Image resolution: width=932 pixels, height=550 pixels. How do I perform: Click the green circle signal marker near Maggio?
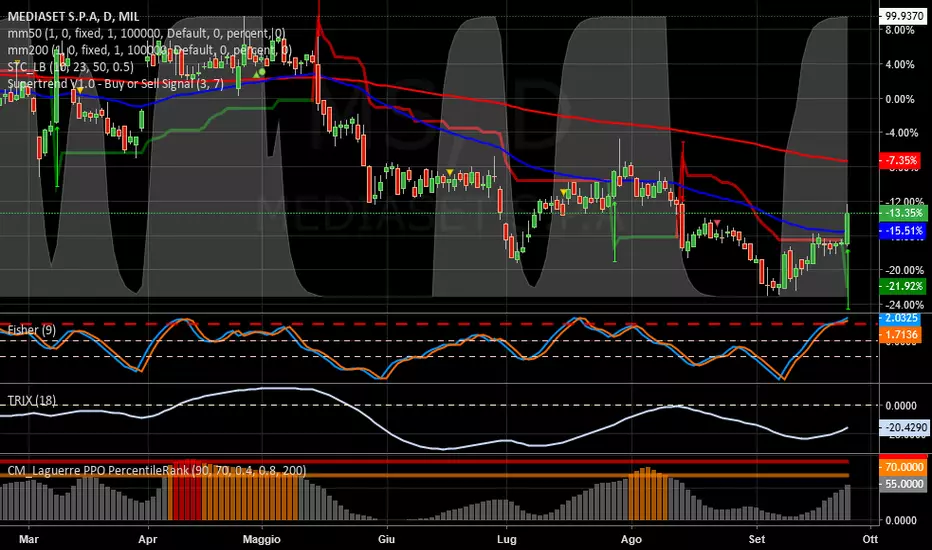pos(262,72)
